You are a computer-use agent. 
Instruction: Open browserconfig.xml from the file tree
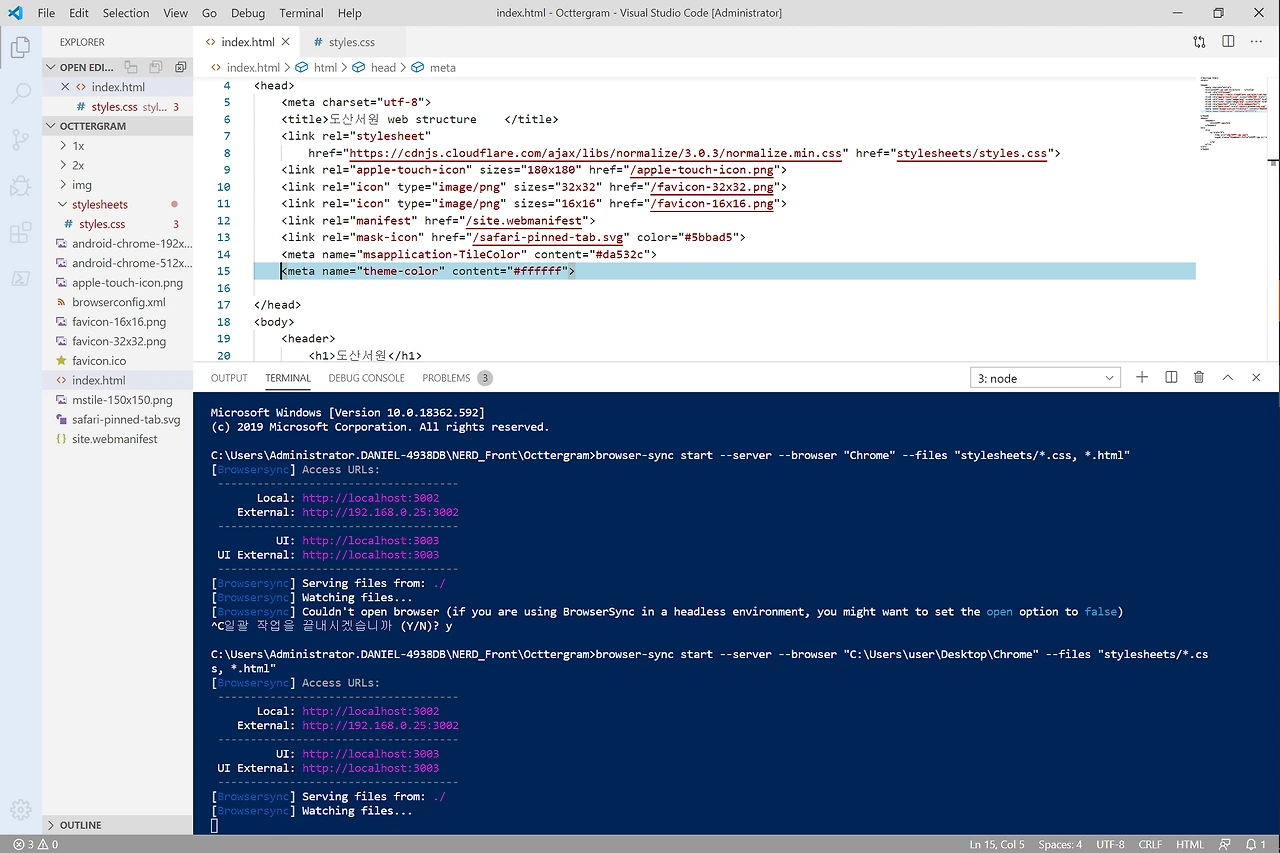(117, 302)
